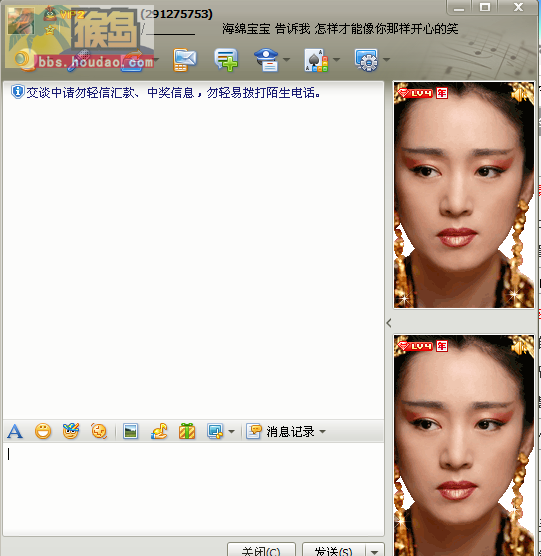541x556 pixels.
Task: Open the spade card games icon
Action: [316, 60]
